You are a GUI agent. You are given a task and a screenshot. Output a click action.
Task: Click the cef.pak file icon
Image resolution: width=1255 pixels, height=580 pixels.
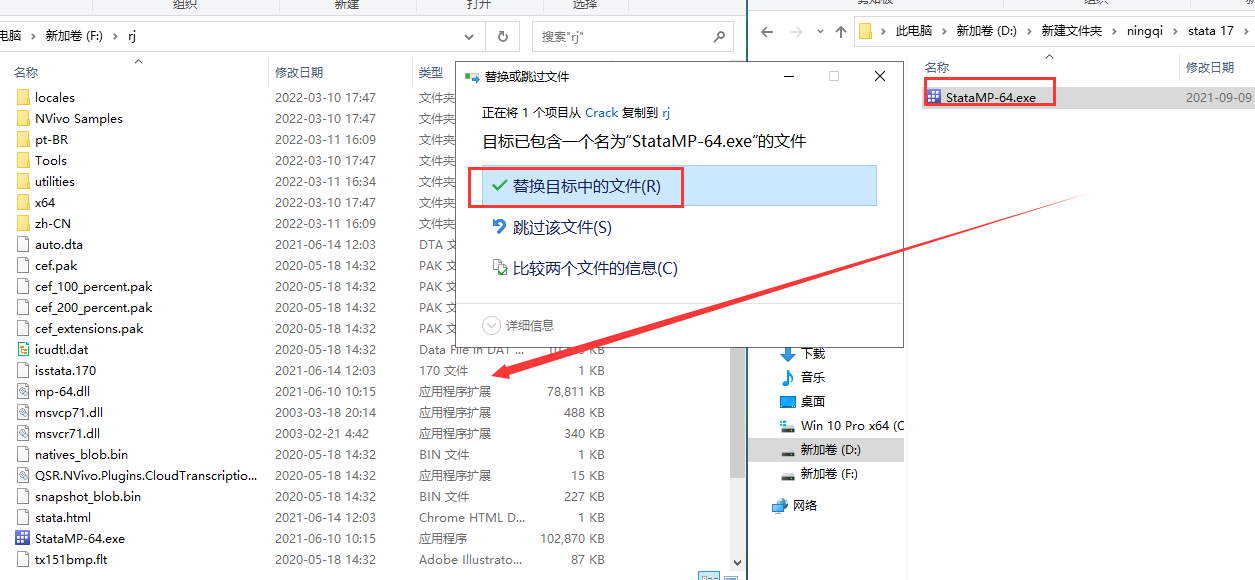point(24,265)
